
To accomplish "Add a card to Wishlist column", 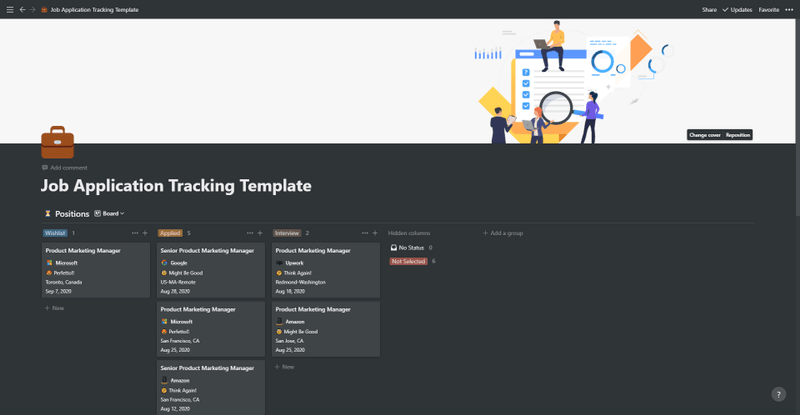I will click(145, 233).
